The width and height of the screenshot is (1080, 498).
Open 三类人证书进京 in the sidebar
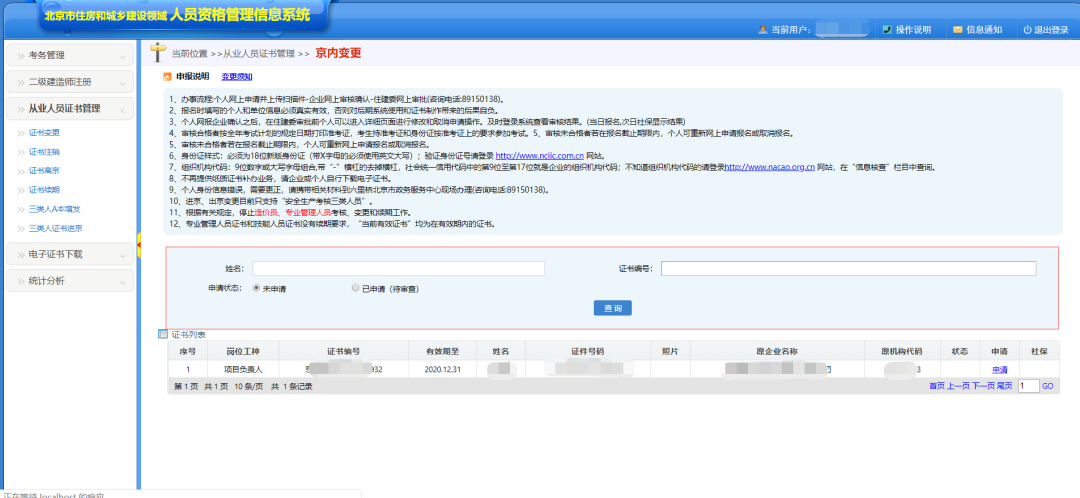[55, 228]
